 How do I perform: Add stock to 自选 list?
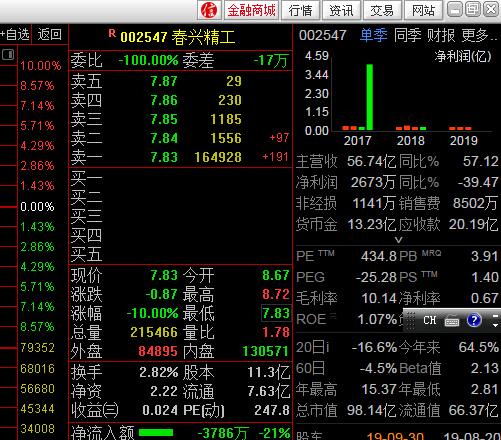click(x=15, y=34)
